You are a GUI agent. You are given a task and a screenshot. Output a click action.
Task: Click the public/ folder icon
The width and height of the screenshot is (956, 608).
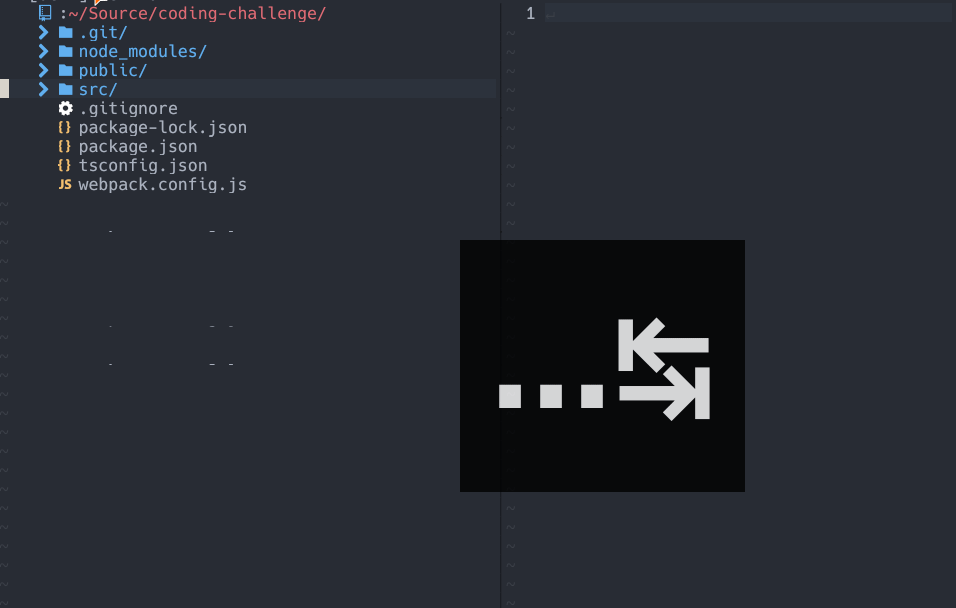(x=65, y=70)
